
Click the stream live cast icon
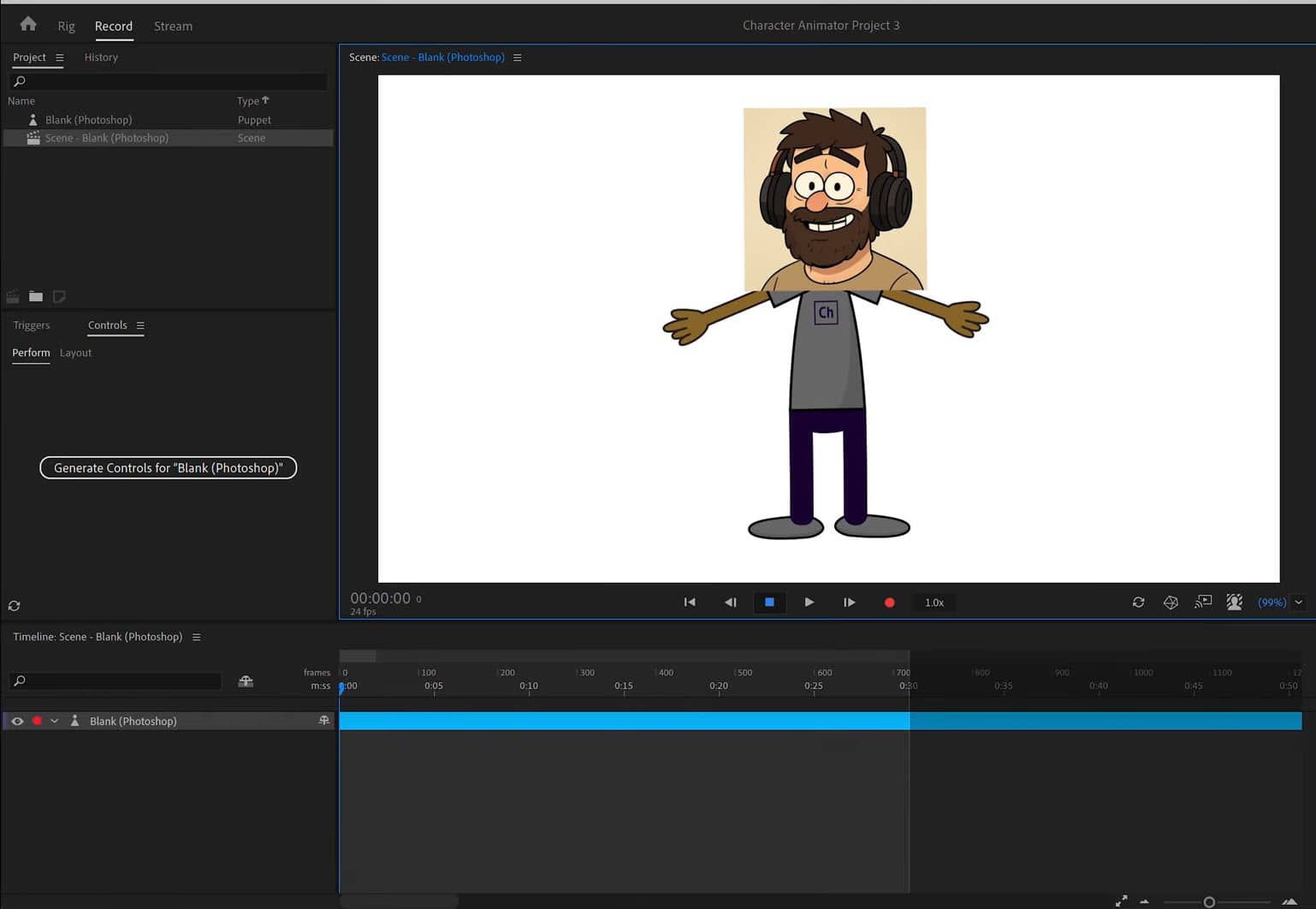point(1203,603)
